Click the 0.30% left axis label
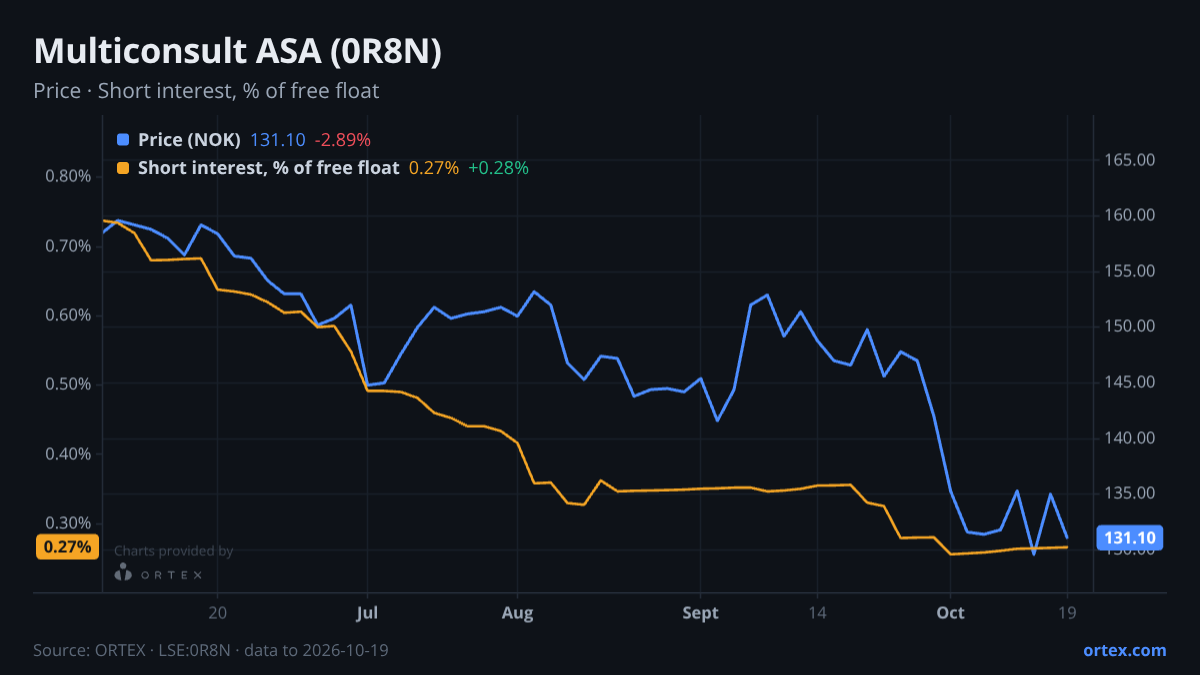The image size is (1200, 675). pyautogui.click(x=68, y=524)
